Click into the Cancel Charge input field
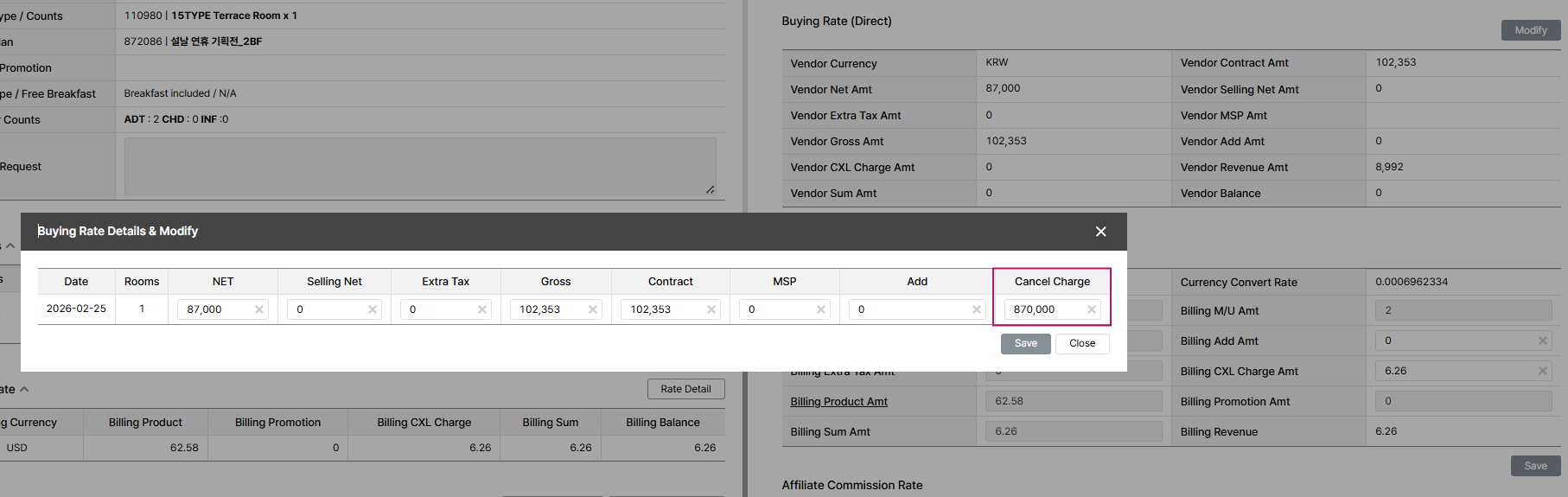The image size is (1568, 497). (x=1043, y=309)
